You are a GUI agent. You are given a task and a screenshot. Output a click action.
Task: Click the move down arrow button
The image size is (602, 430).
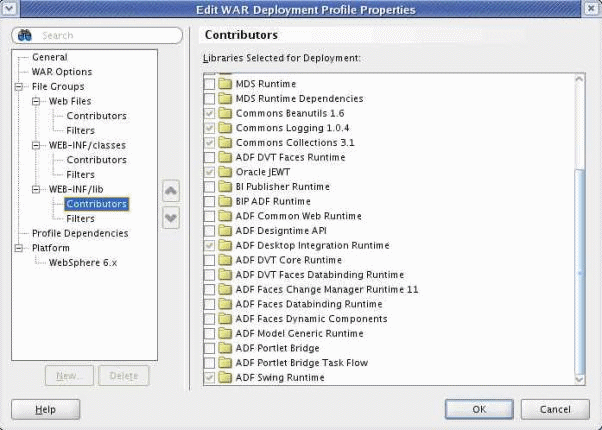pos(171,218)
